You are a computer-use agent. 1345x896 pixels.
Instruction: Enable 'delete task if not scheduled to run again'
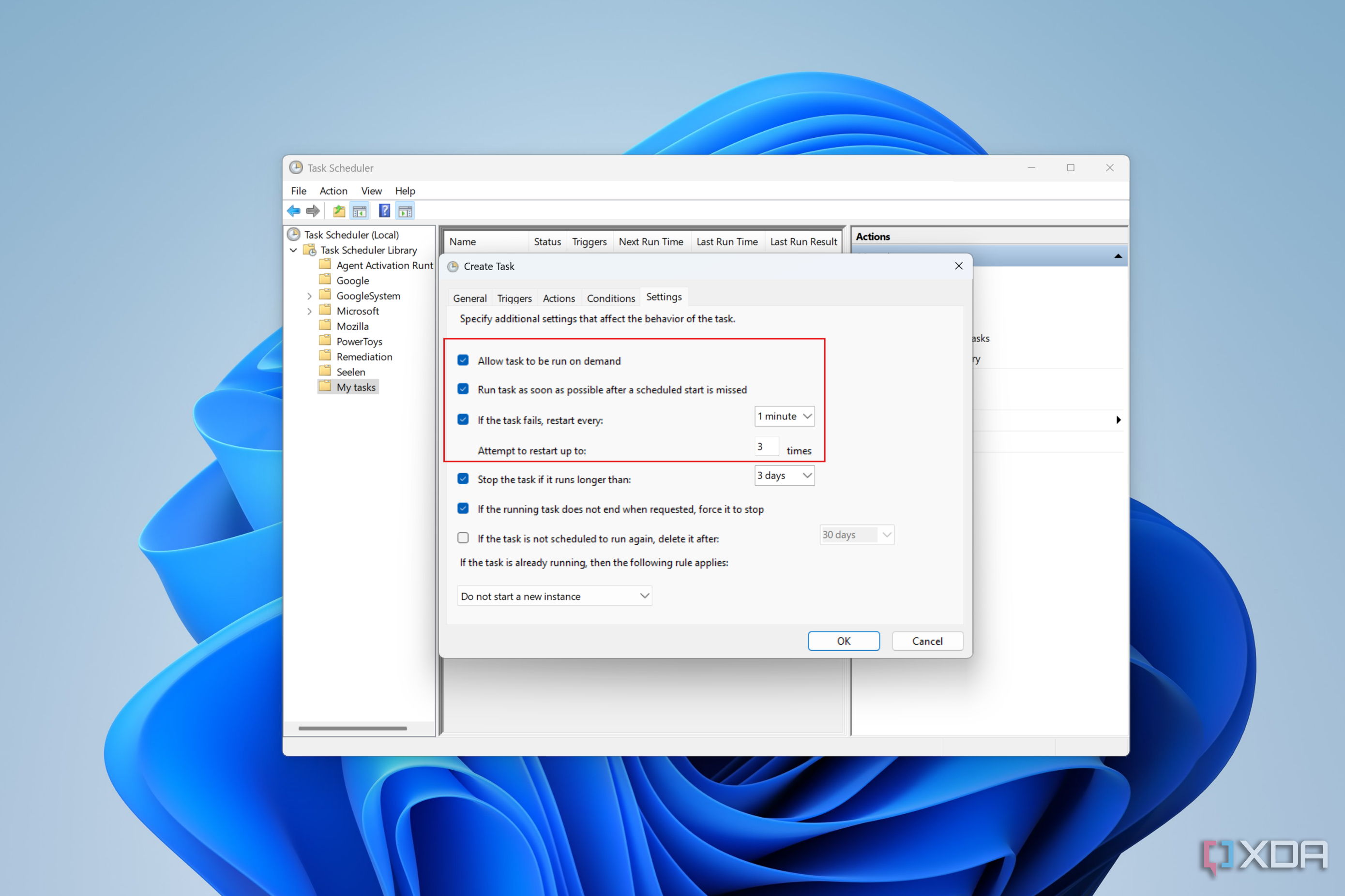tap(463, 538)
